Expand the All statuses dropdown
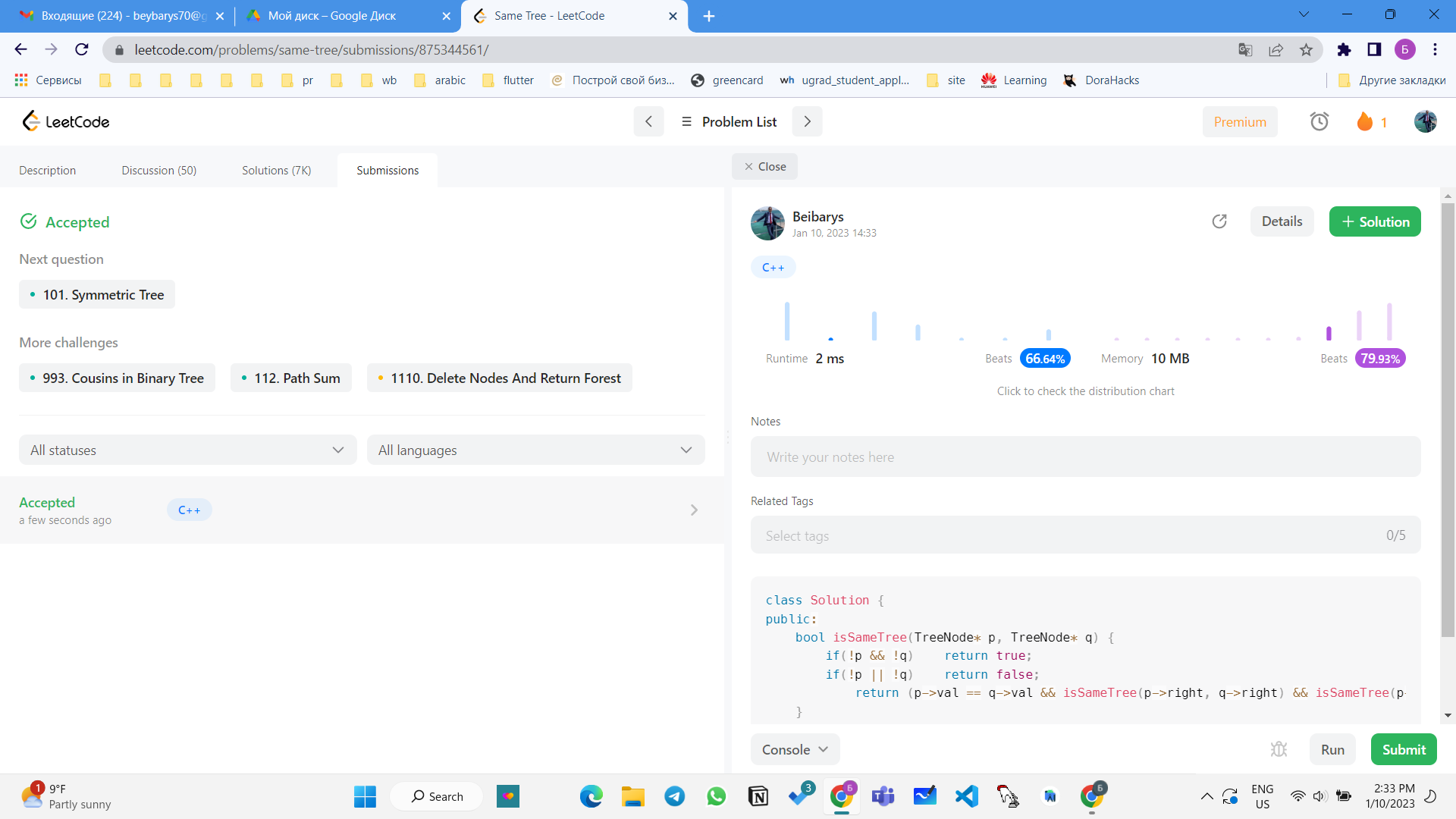 (x=187, y=450)
